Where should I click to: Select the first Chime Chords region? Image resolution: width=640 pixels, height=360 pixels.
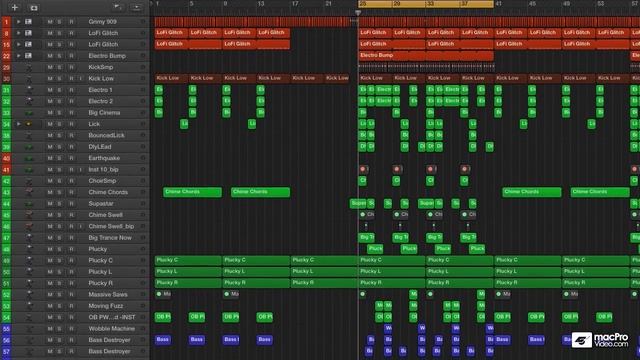(192, 192)
